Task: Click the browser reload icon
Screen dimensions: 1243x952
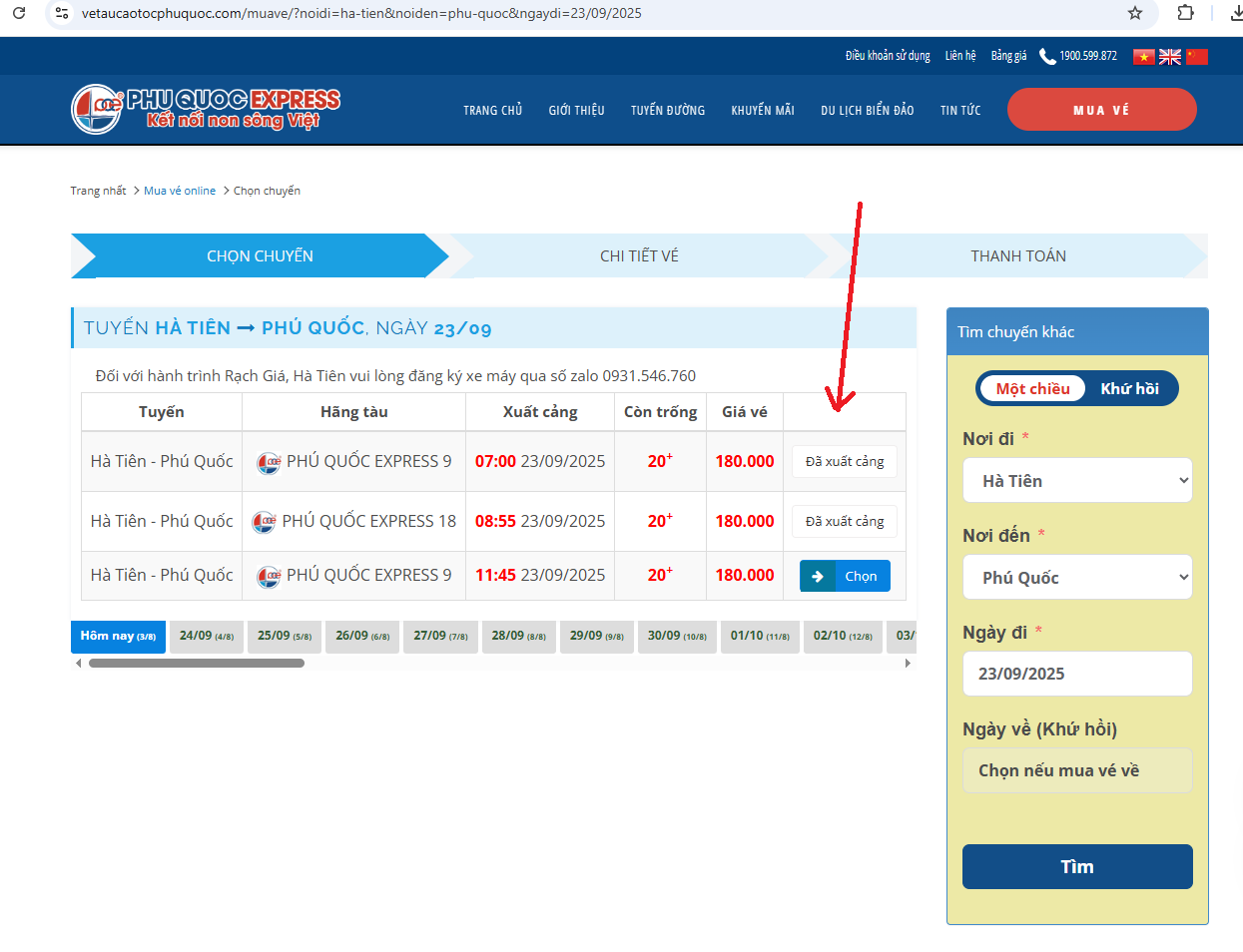Action: pos(19,13)
